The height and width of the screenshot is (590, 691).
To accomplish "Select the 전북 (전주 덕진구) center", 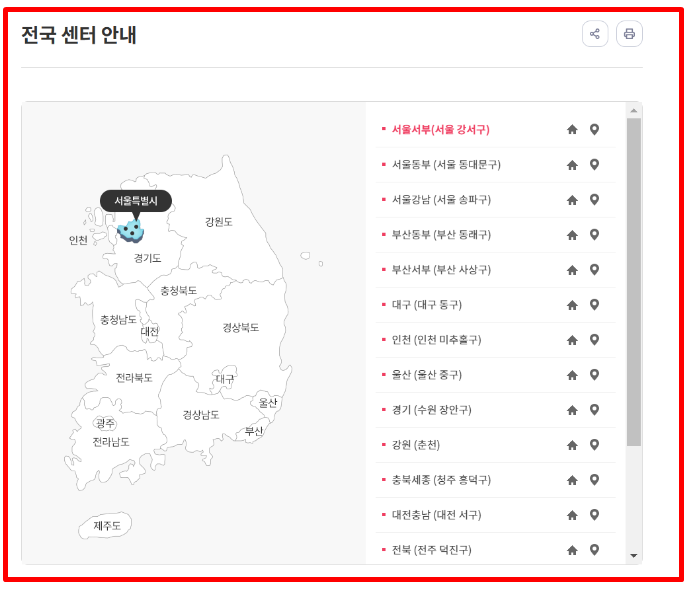I will click(431, 550).
